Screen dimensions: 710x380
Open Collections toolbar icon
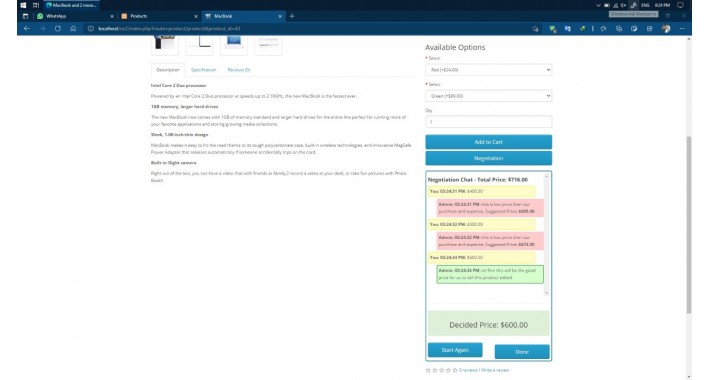[x=619, y=29]
